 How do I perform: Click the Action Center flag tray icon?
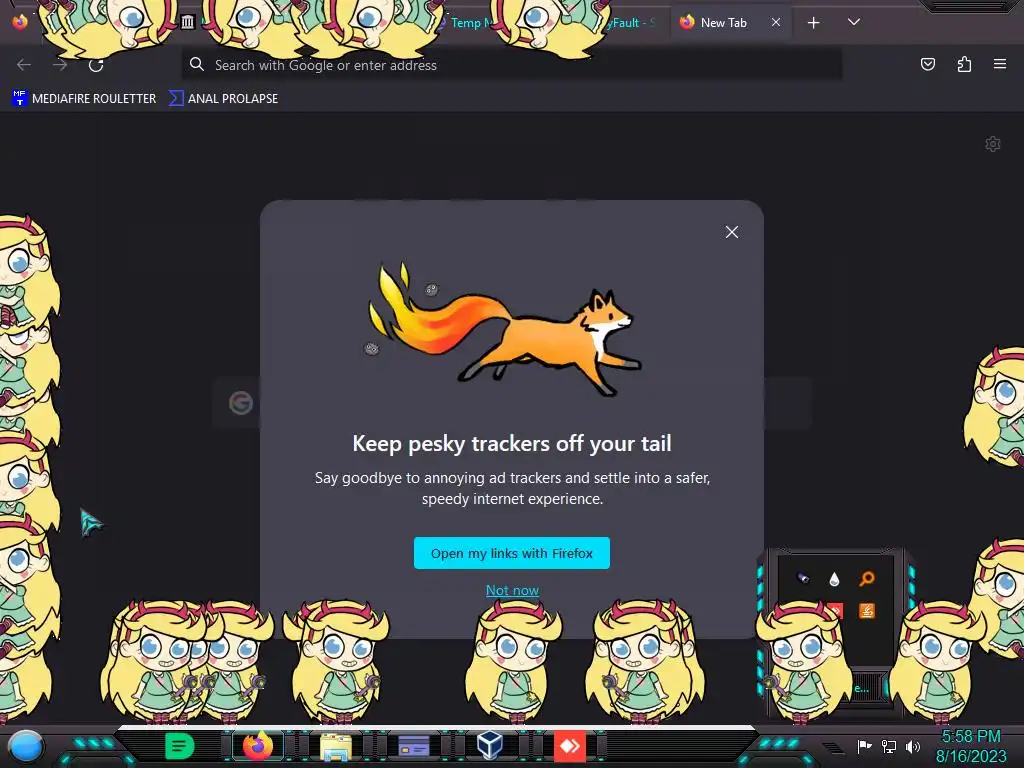(x=864, y=746)
